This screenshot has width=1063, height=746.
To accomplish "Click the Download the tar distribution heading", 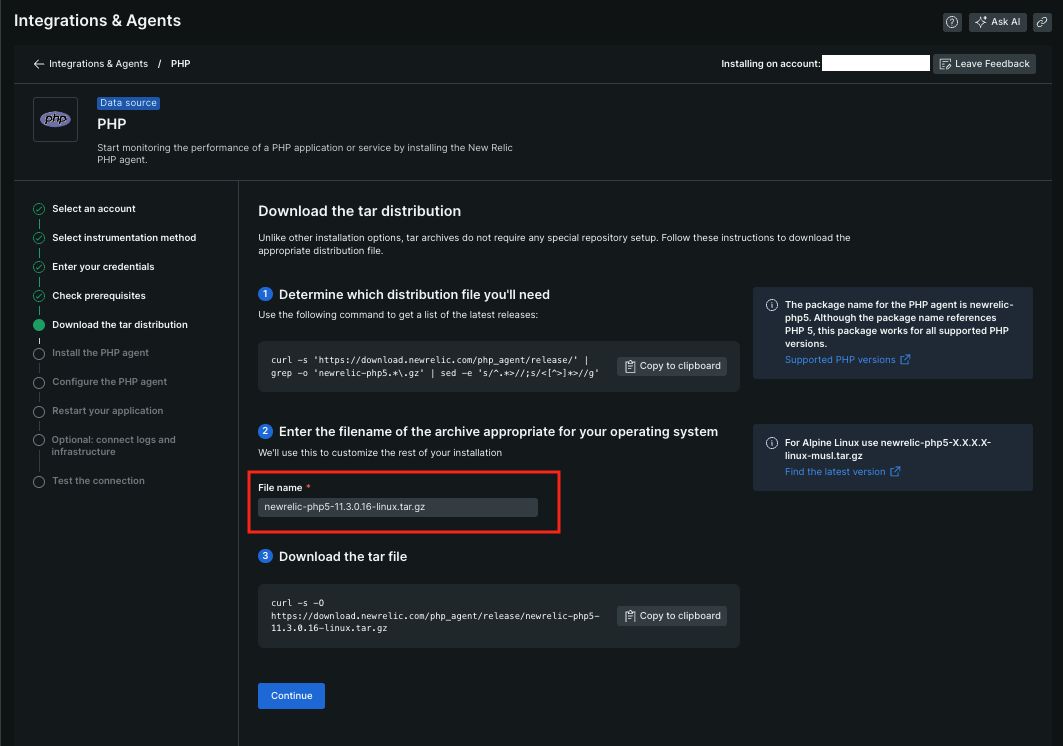I will (x=359, y=212).
